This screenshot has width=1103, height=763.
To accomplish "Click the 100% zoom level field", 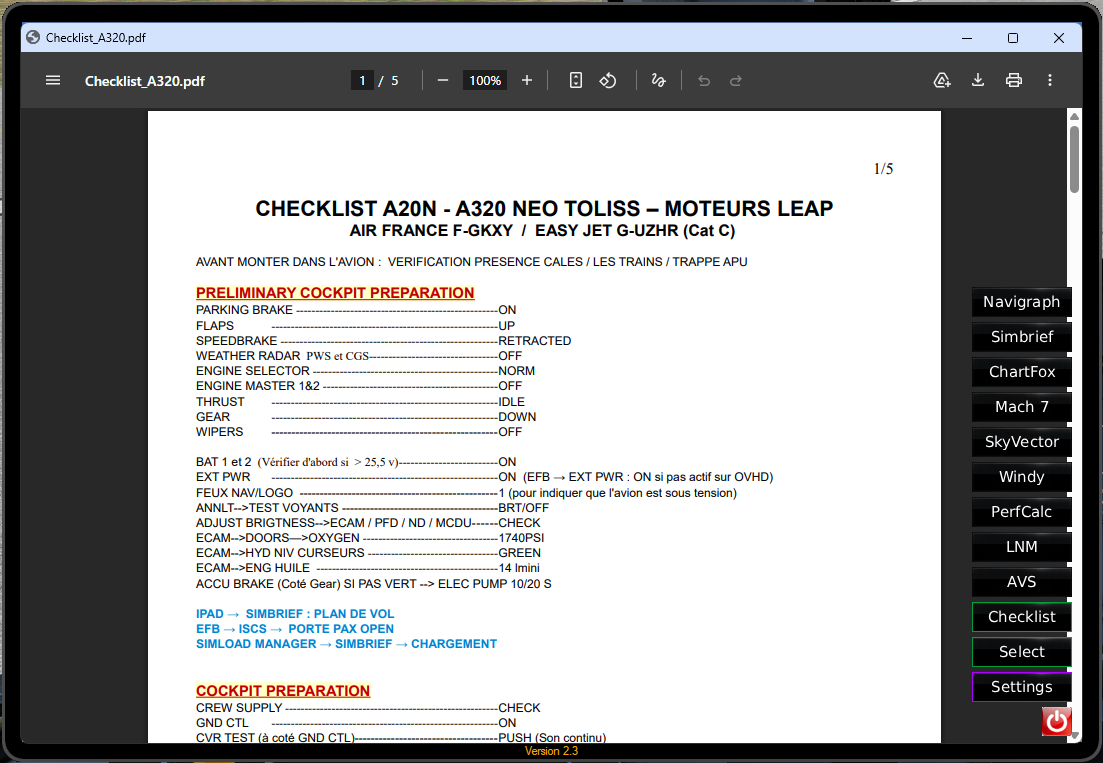I will coord(485,80).
